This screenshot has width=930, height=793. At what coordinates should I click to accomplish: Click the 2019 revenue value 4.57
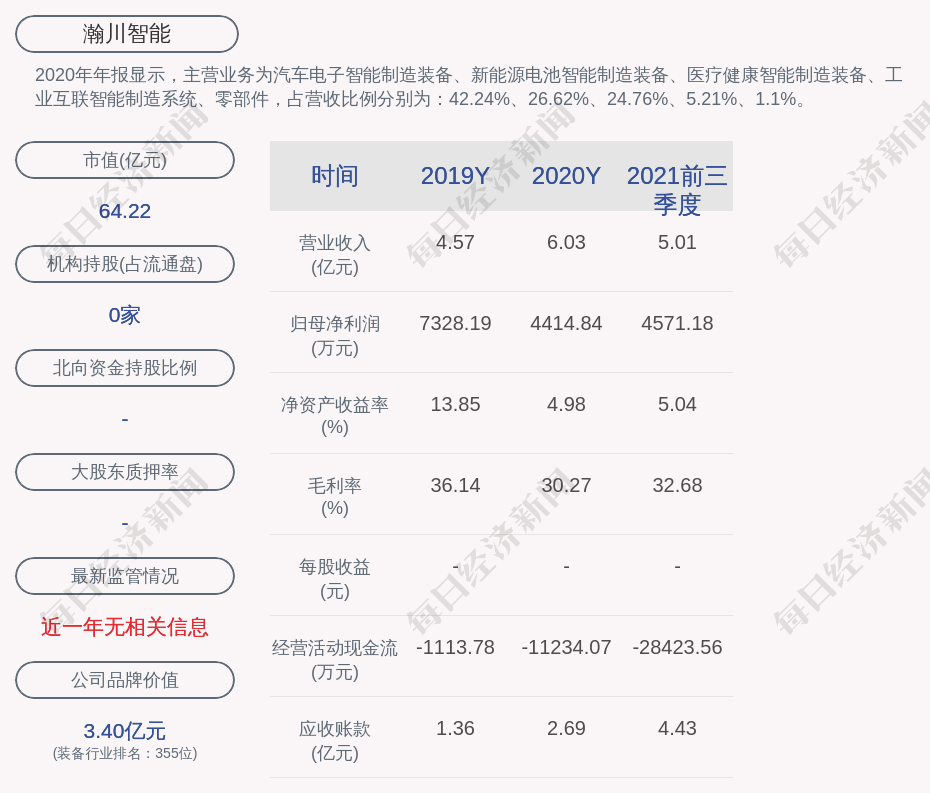click(x=455, y=243)
